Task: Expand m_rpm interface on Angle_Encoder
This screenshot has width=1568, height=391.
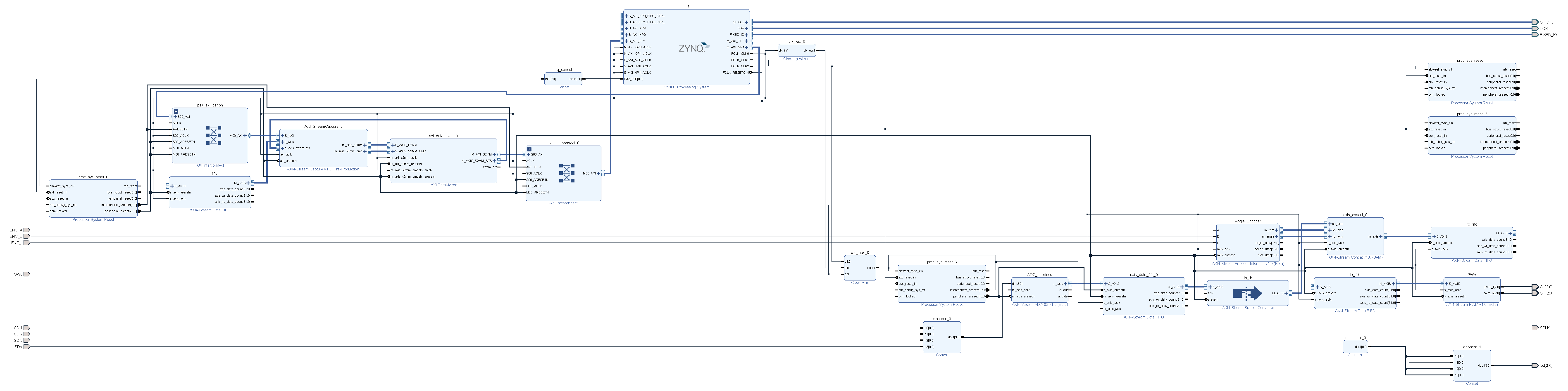Action: [1277, 231]
